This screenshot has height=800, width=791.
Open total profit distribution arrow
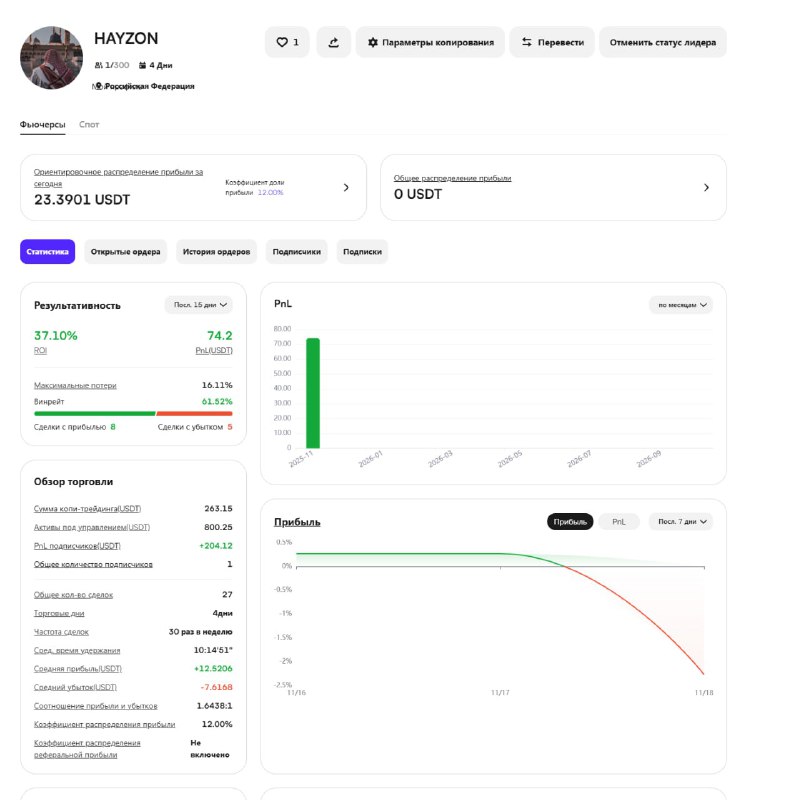pos(706,187)
